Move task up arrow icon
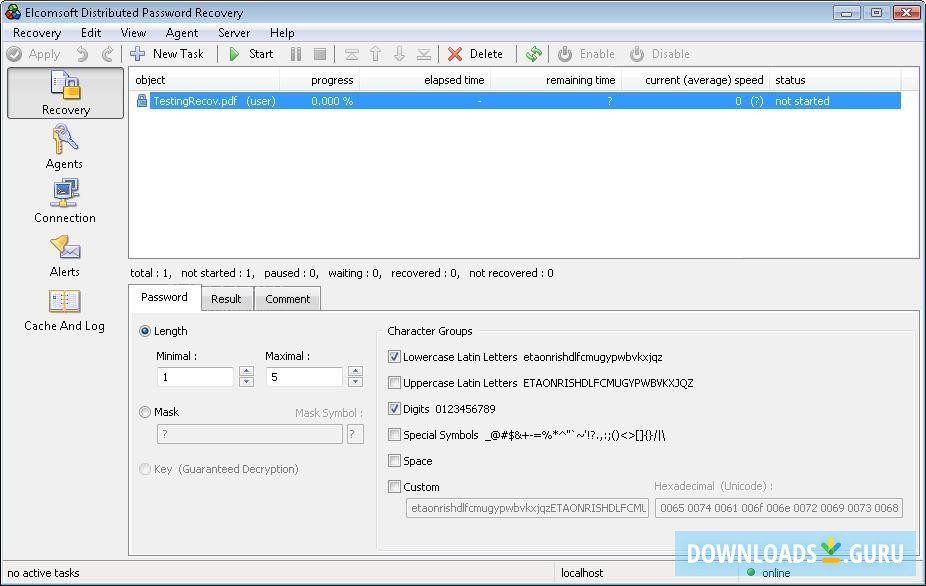This screenshot has height=586, width=926. [x=376, y=54]
